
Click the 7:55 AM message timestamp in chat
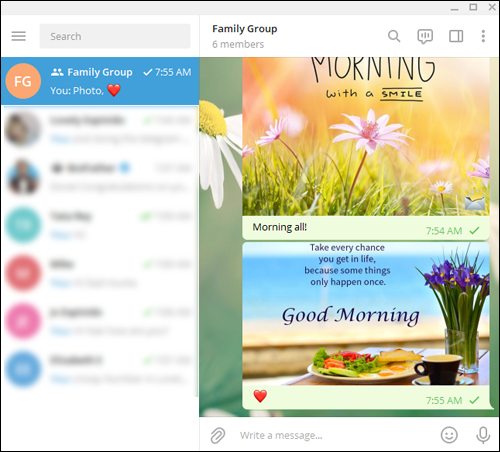coord(444,400)
